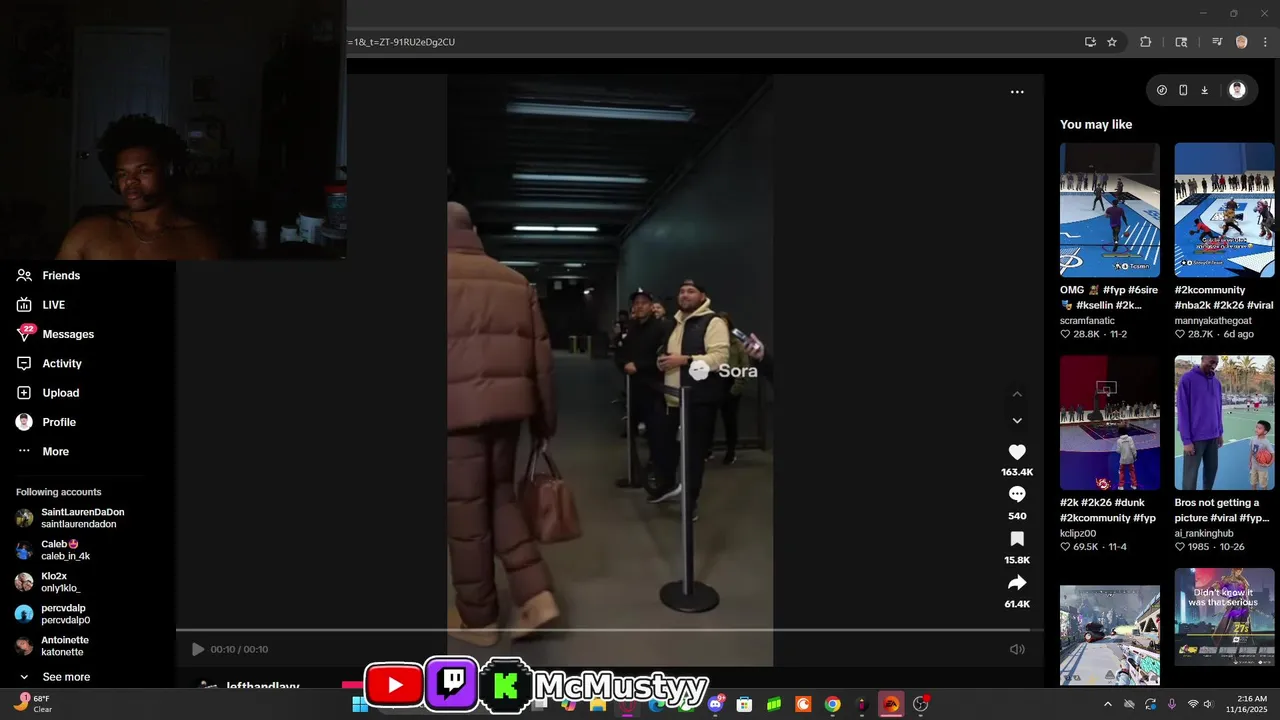This screenshot has width=1280, height=720.
Task: Open Chrome profile avatar
Action: 1242,42
